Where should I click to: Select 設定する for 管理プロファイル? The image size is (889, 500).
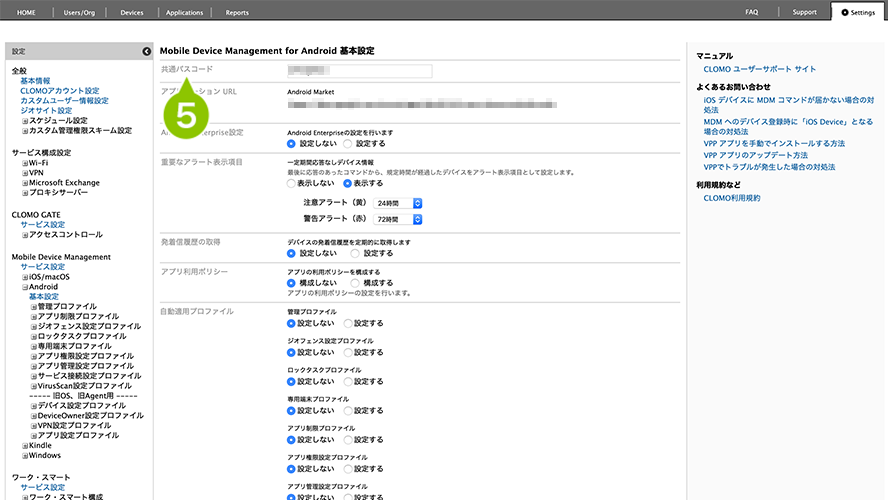[x=348, y=324]
